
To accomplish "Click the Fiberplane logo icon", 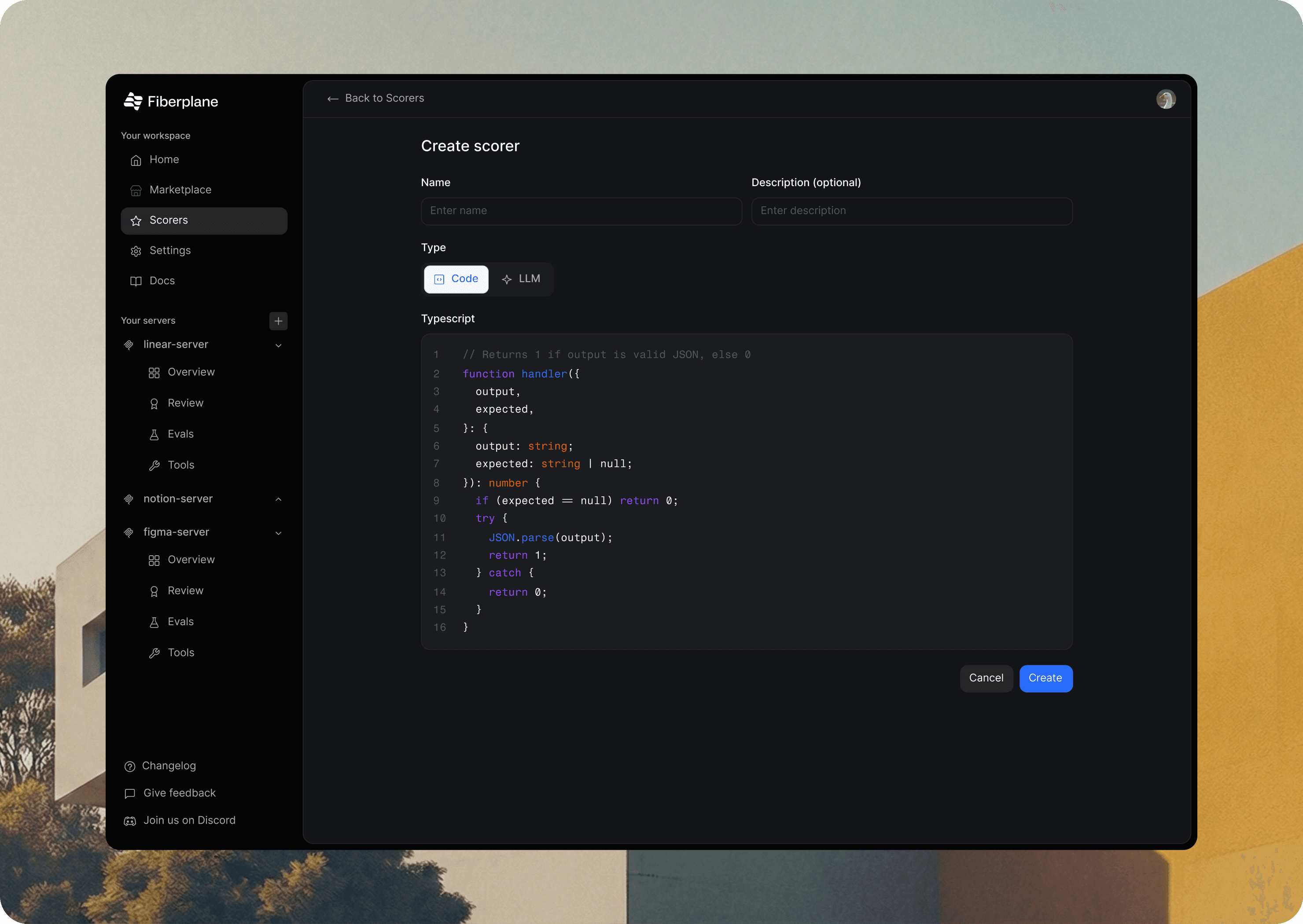I will point(133,101).
